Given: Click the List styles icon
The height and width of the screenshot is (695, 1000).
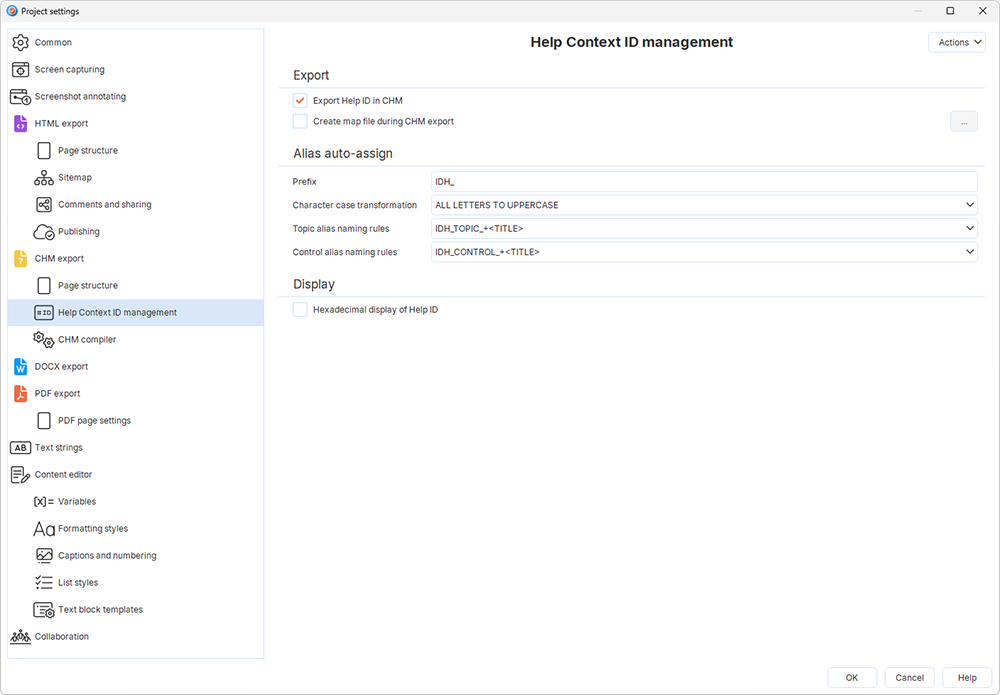Looking at the screenshot, I should (x=44, y=583).
